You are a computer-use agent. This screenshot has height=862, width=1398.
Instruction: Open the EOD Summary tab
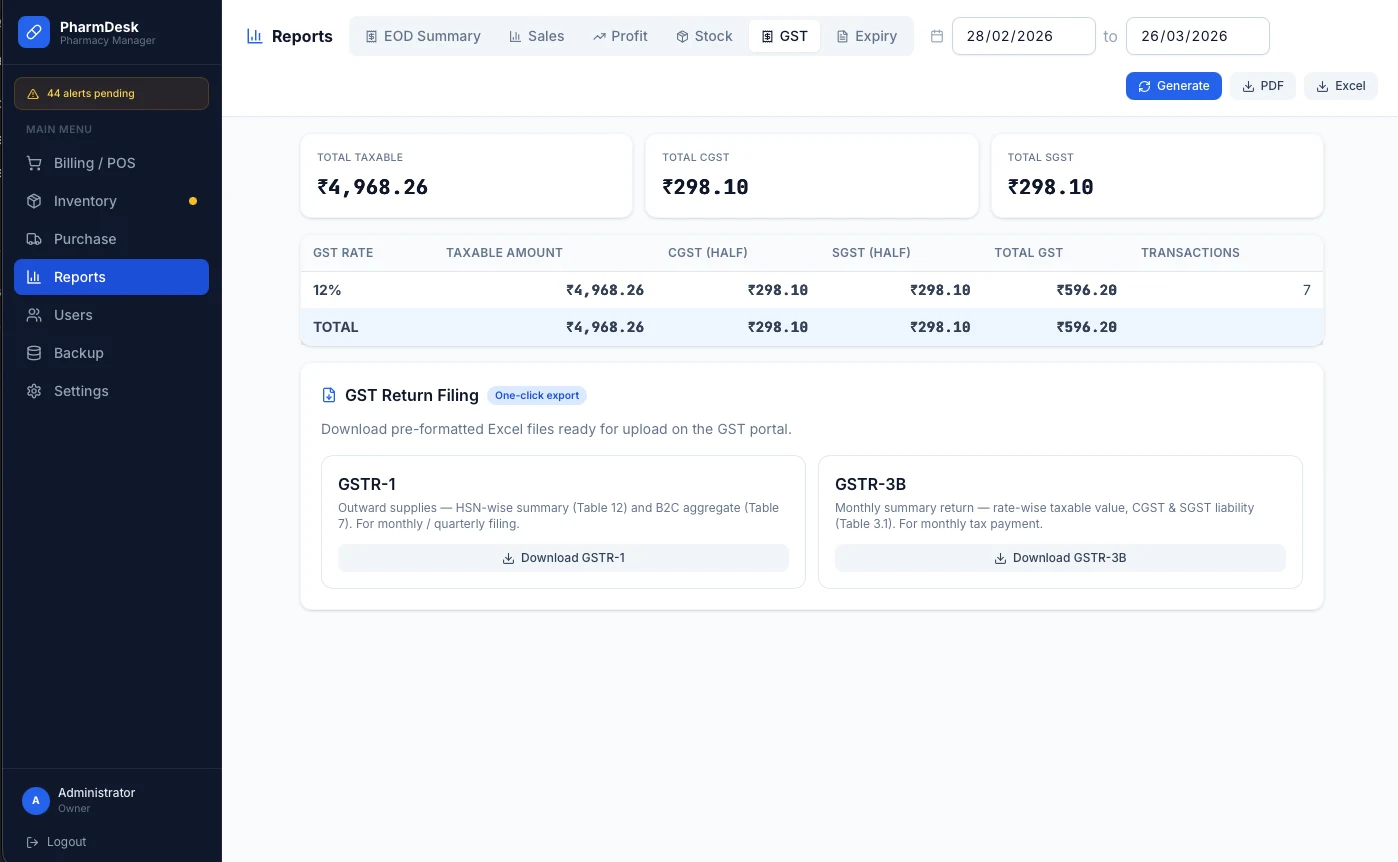click(x=422, y=36)
